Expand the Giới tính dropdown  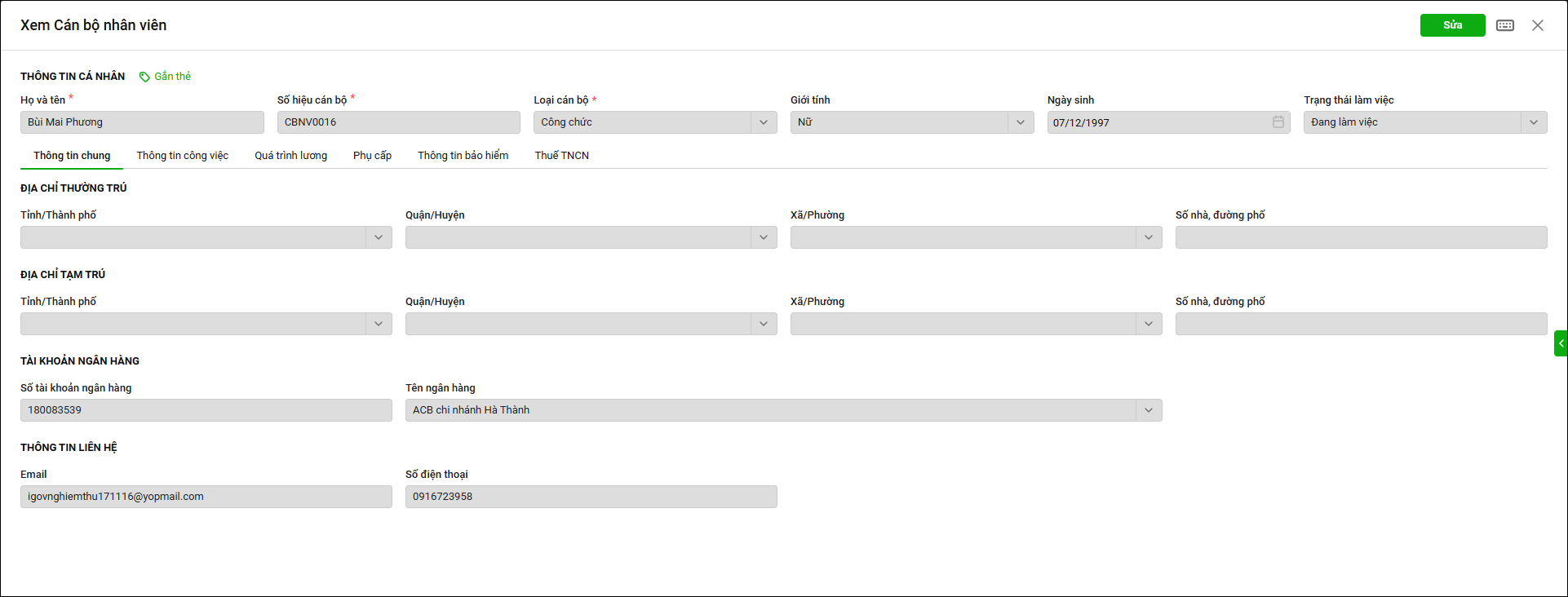pyautogui.click(x=1020, y=122)
